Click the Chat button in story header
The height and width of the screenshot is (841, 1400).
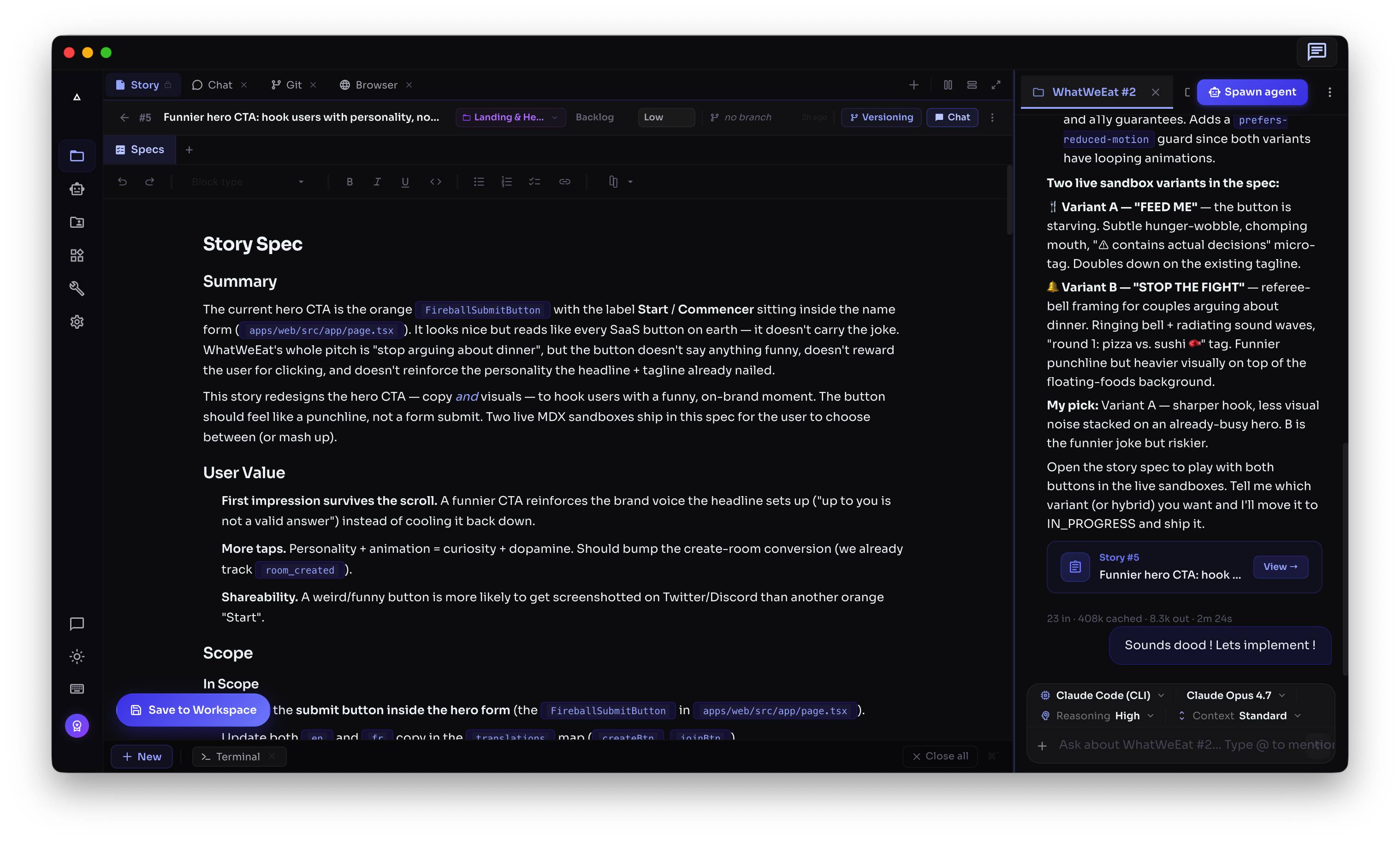[952, 117]
